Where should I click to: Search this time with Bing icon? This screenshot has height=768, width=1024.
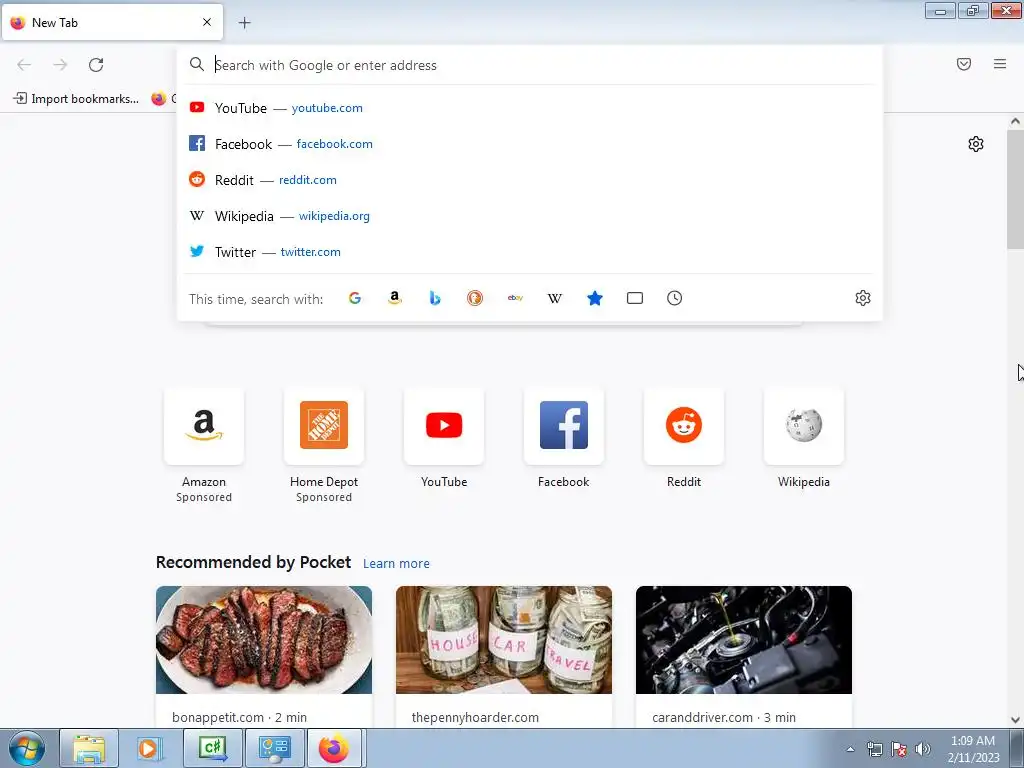click(435, 298)
